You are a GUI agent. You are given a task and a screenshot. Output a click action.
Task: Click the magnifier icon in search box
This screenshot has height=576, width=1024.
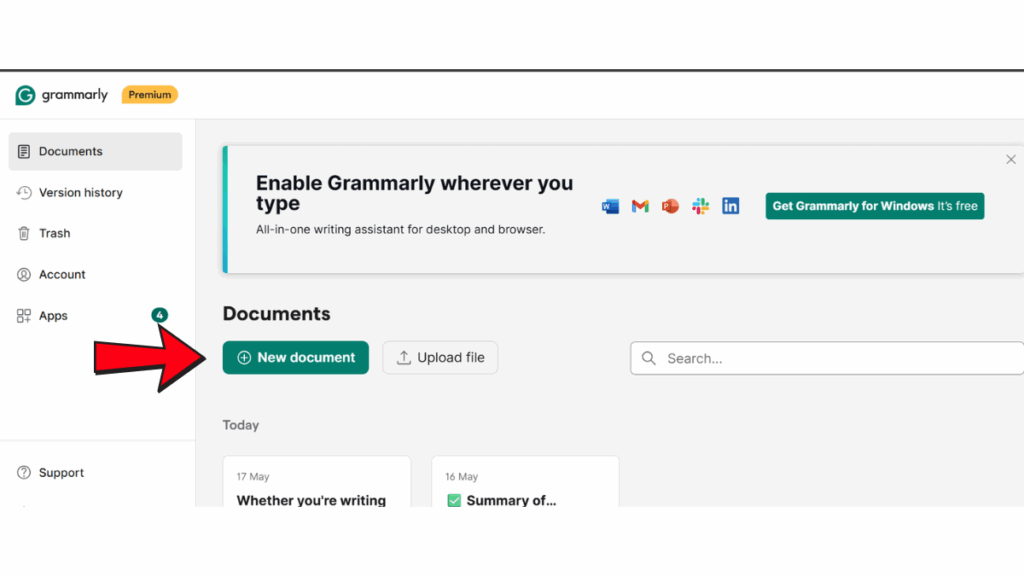click(648, 359)
